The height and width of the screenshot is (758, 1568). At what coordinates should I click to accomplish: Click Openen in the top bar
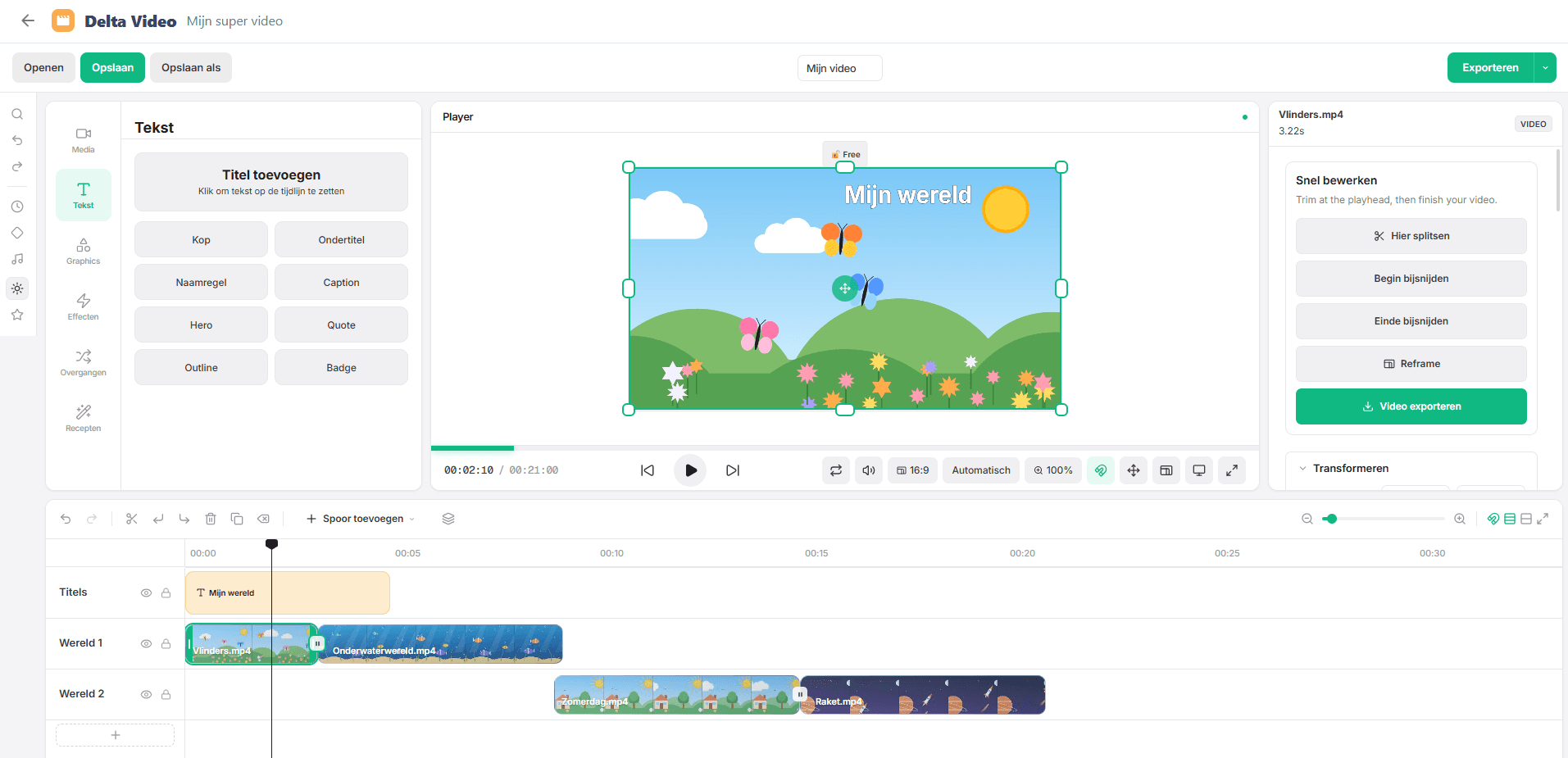tap(43, 68)
